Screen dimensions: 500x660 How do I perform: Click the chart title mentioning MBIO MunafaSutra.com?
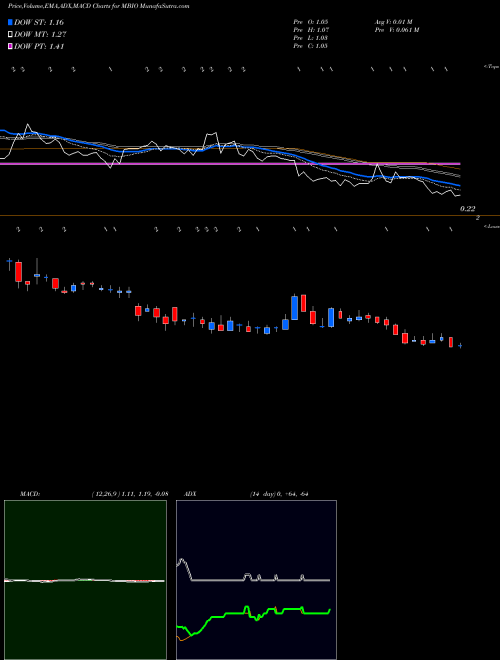[98, 6]
